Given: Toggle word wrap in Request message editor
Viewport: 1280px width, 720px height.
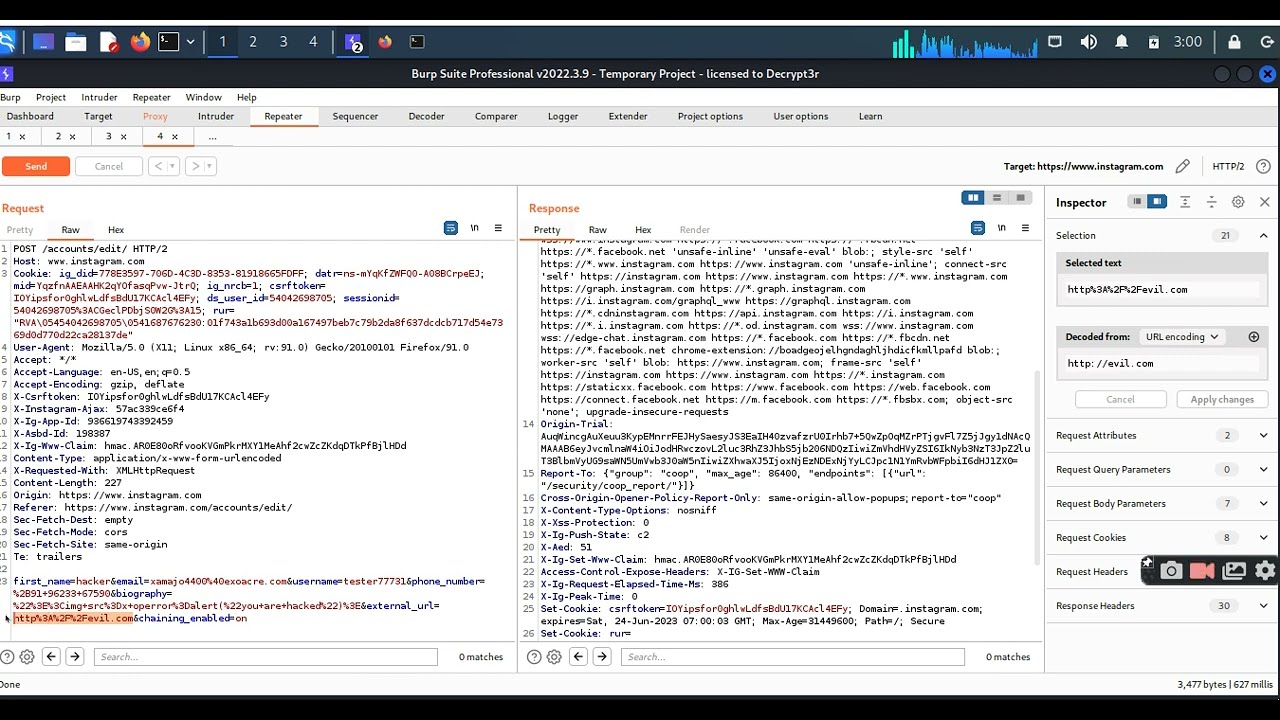Looking at the screenshot, I should coord(451,229).
